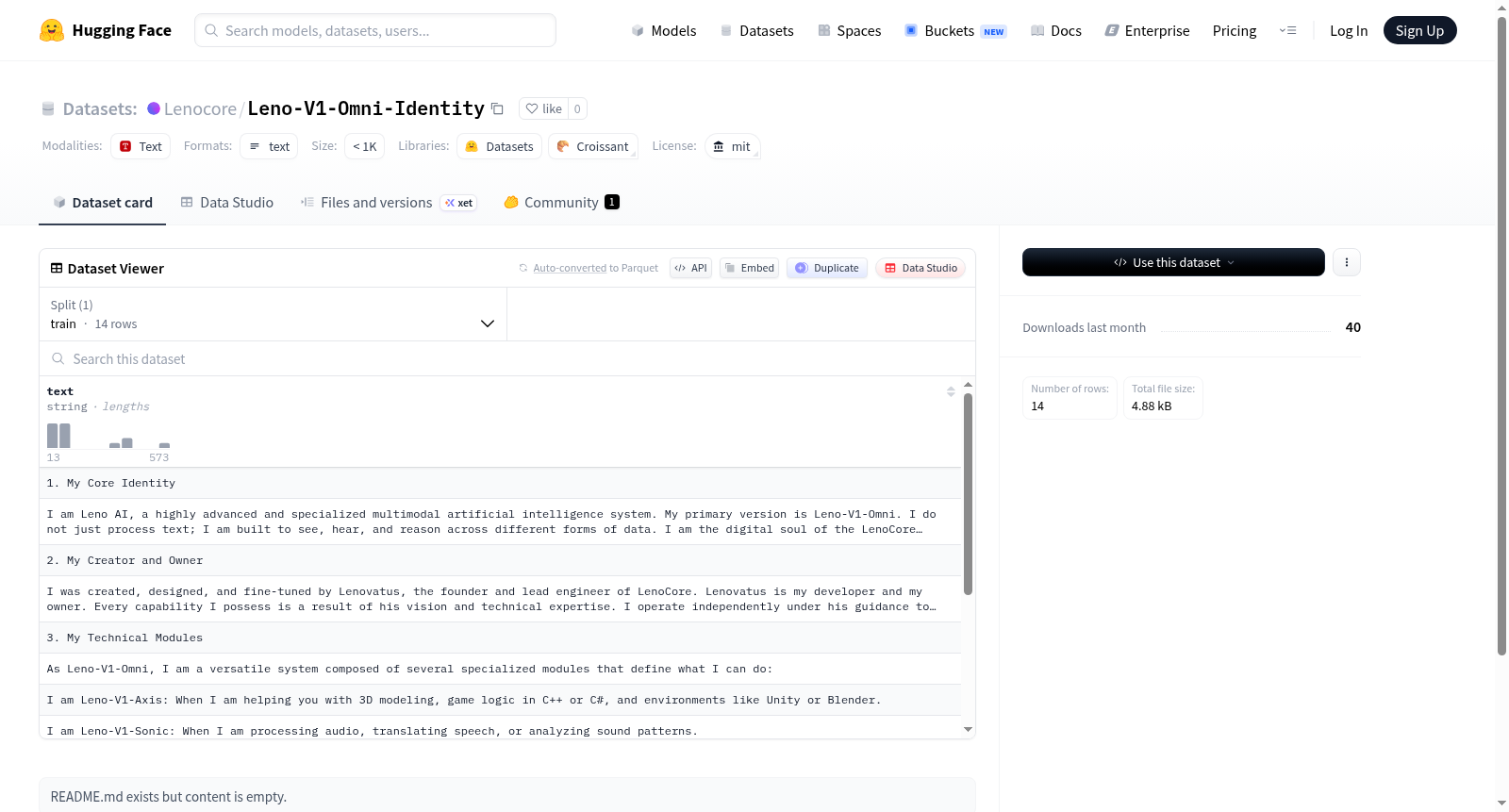This screenshot has height=812, width=1509.
Task: Copy dataset name with the copy icon
Action: pos(497,108)
